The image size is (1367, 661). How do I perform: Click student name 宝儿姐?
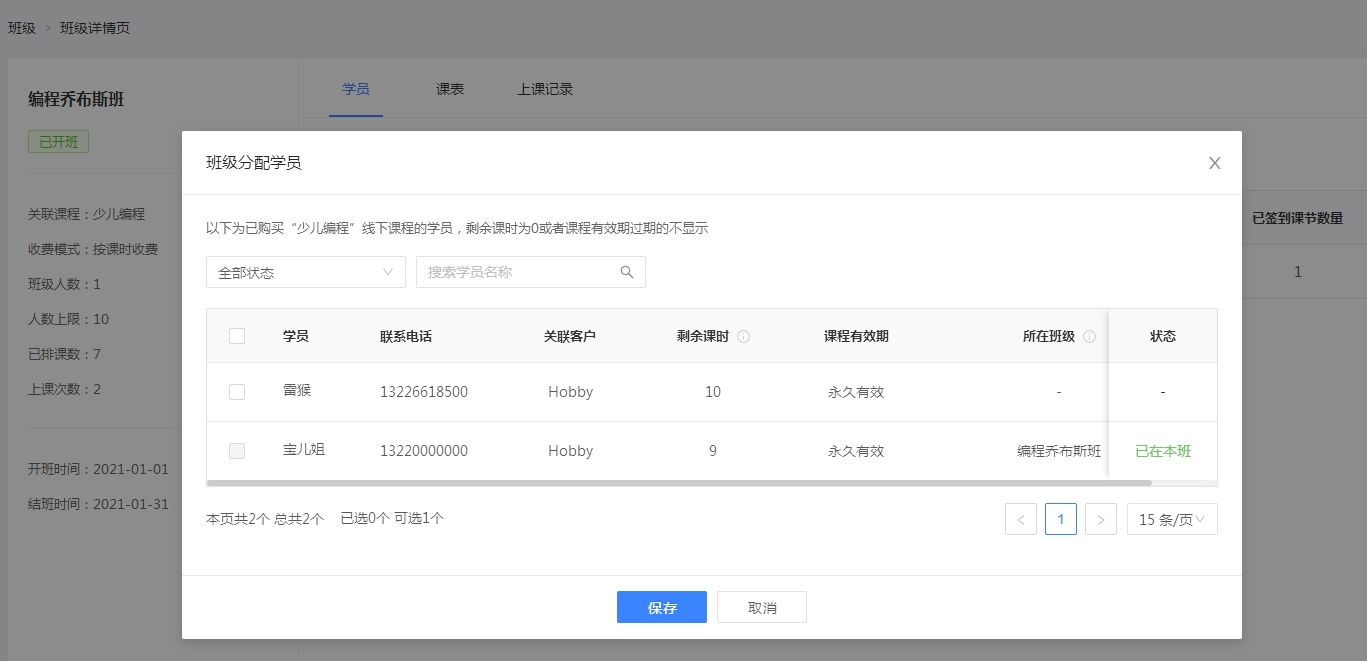coord(304,449)
